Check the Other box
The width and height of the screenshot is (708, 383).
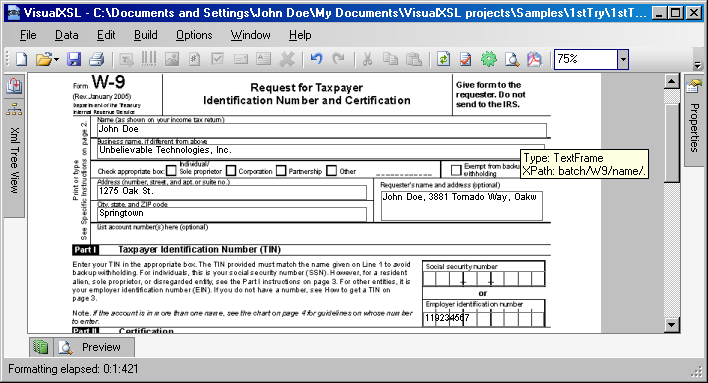pos(331,171)
